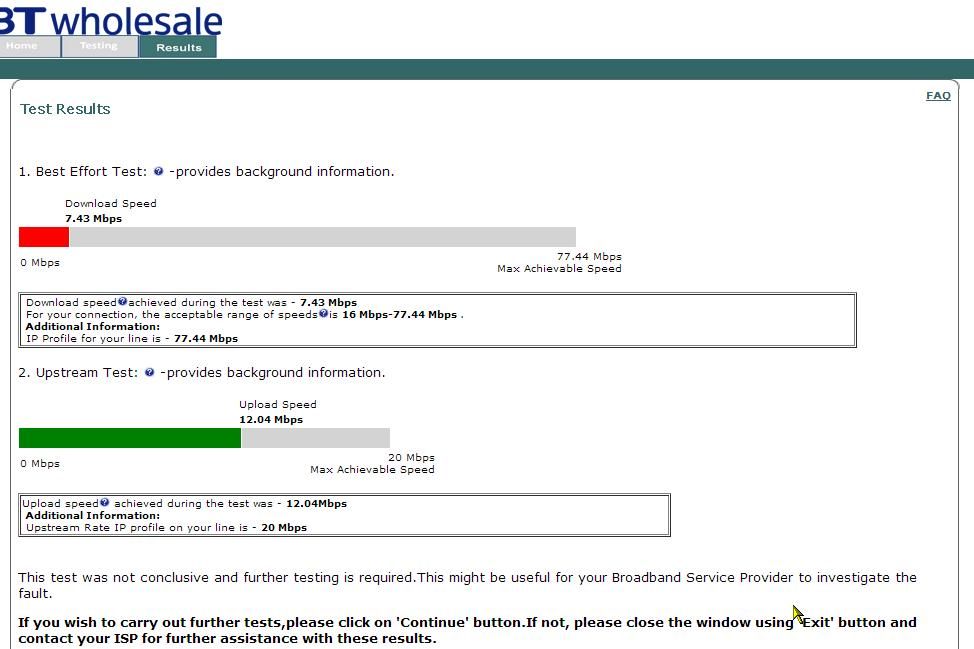Screen dimensions: 974x649
Task: Click the BT wholesale logo
Action: pyautogui.click(x=111, y=20)
